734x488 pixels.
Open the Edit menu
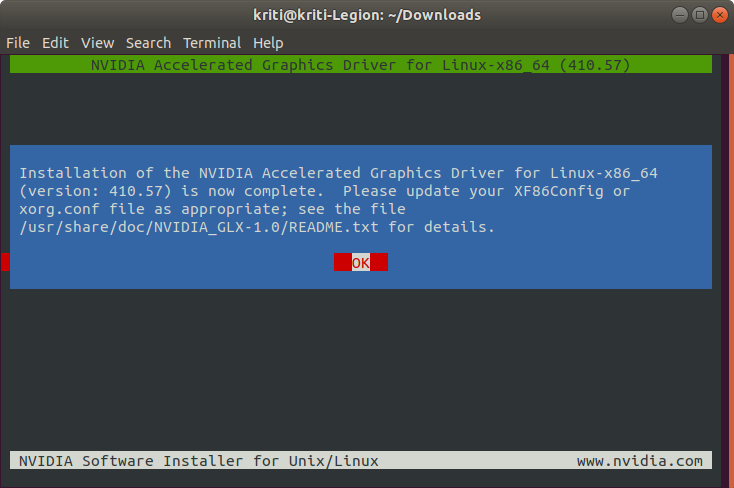tap(55, 43)
